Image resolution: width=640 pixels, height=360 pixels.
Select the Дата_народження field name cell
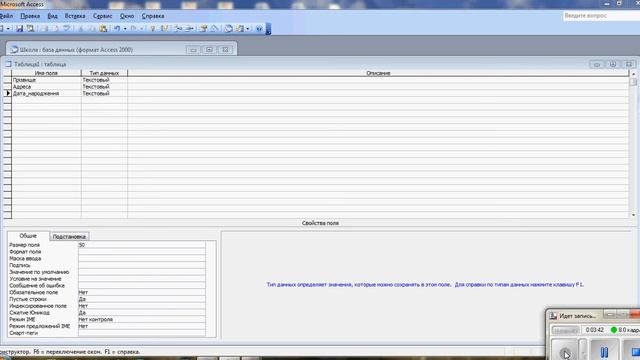coord(47,93)
